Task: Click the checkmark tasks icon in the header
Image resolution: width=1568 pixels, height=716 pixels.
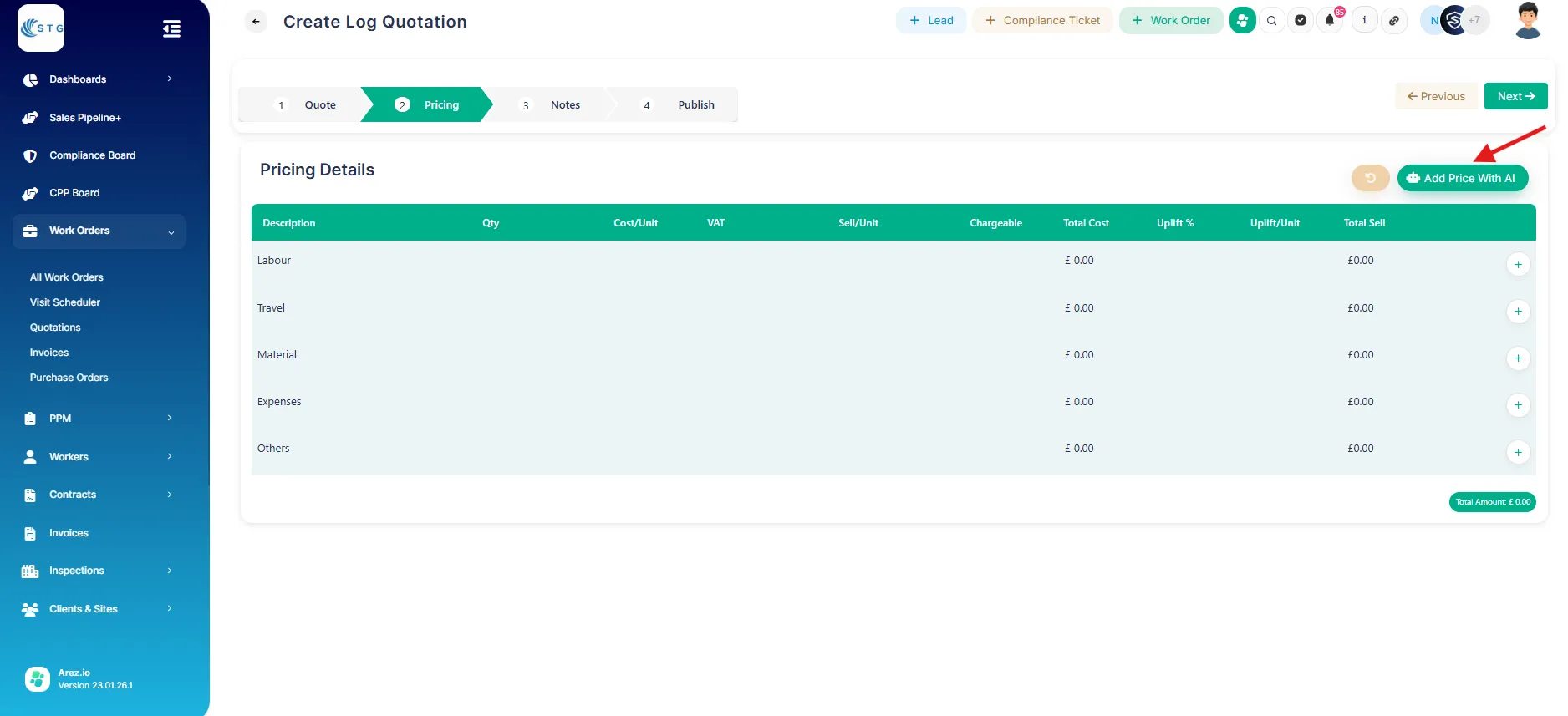Action: click(1301, 21)
